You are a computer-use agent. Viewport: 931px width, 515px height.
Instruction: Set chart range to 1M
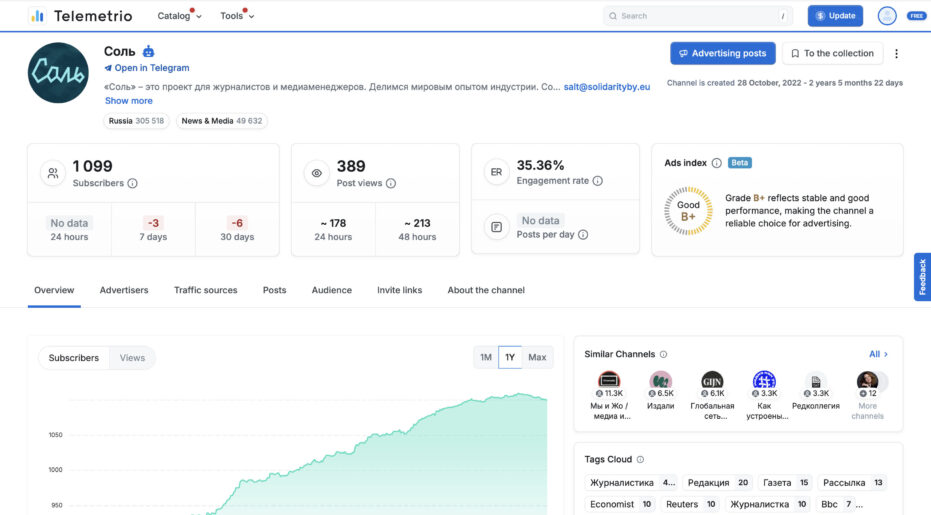click(x=486, y=358)
